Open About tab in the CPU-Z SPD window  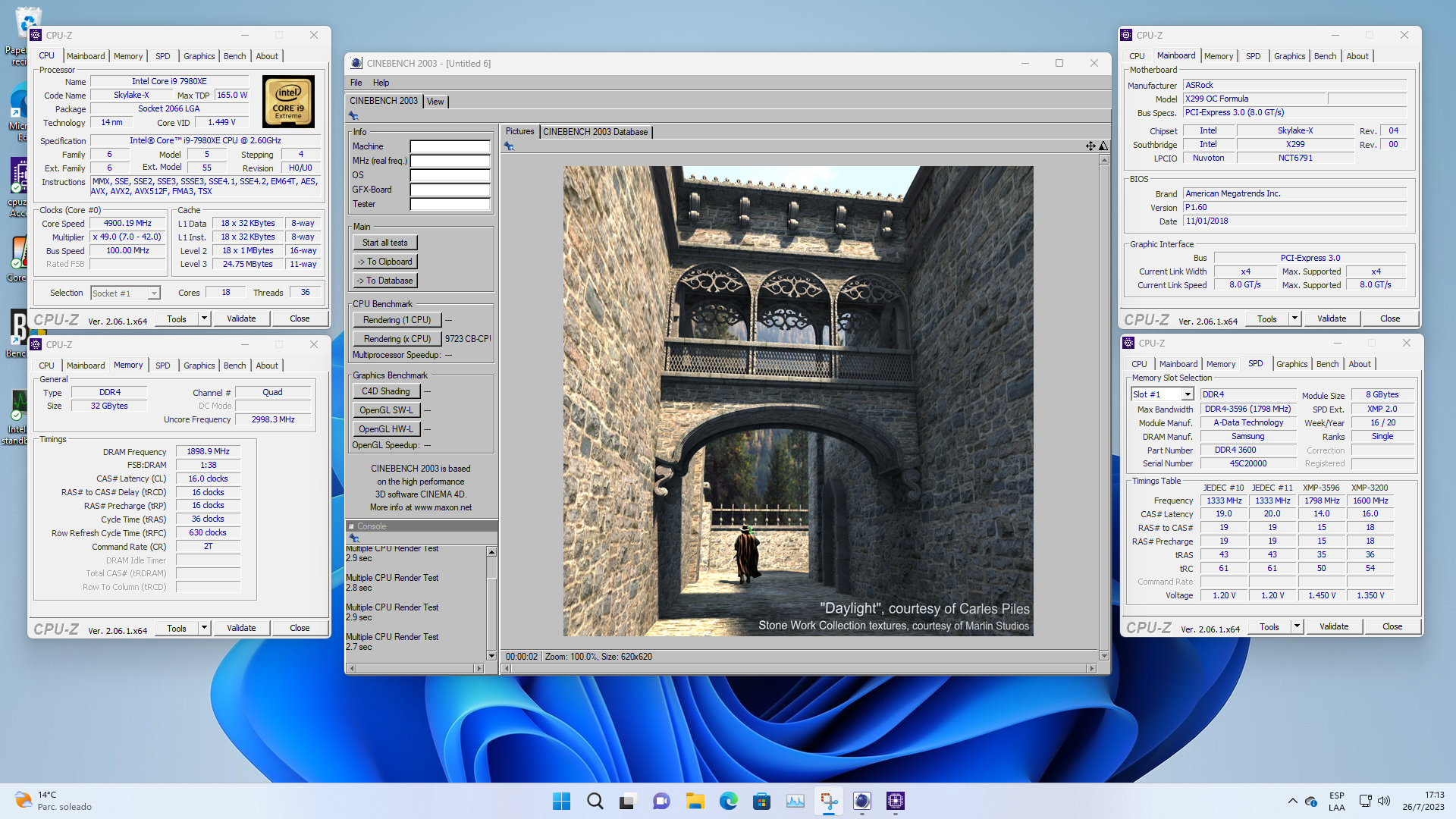pos(1360,364)
